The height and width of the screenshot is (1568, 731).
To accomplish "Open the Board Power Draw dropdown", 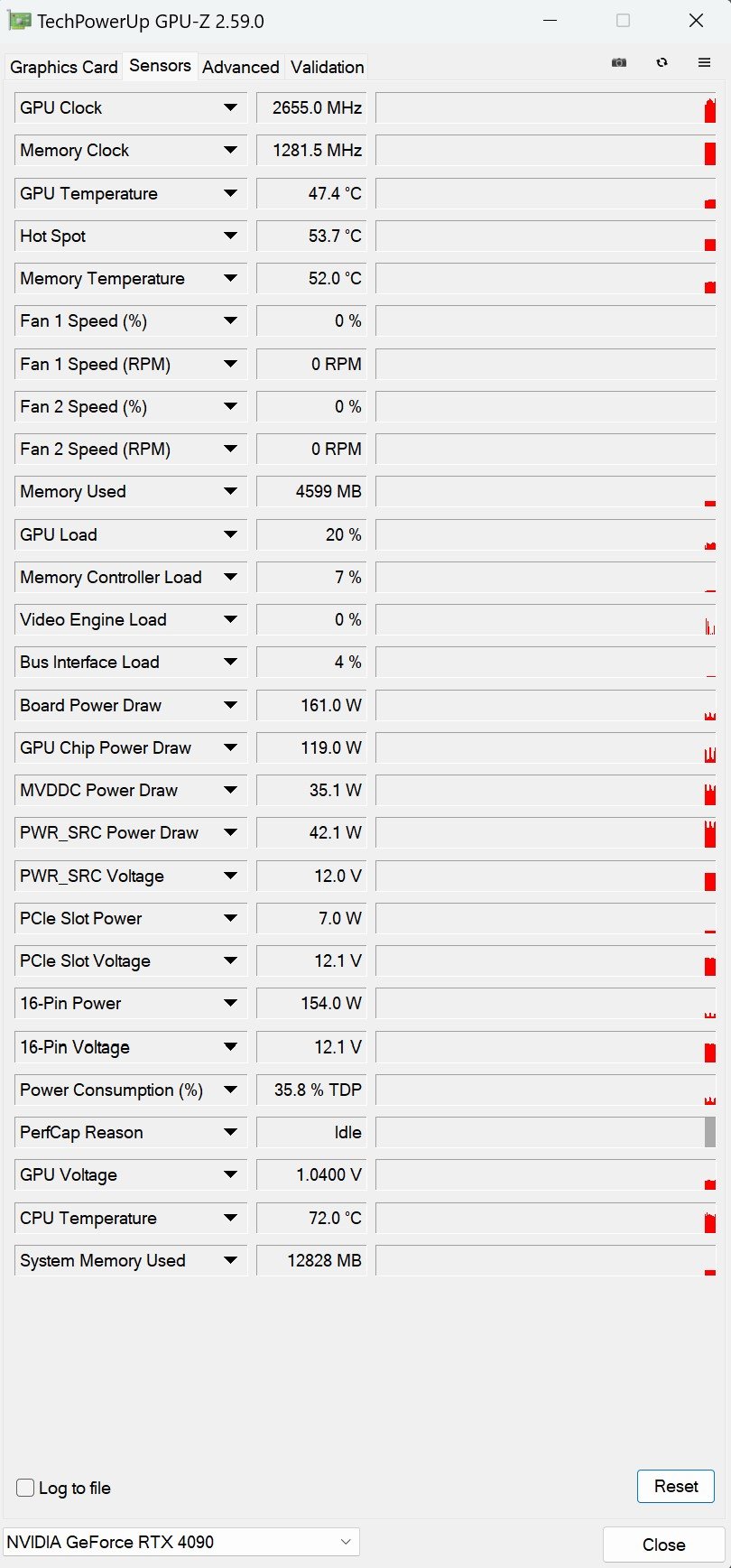I will click(x=230, y=705).
